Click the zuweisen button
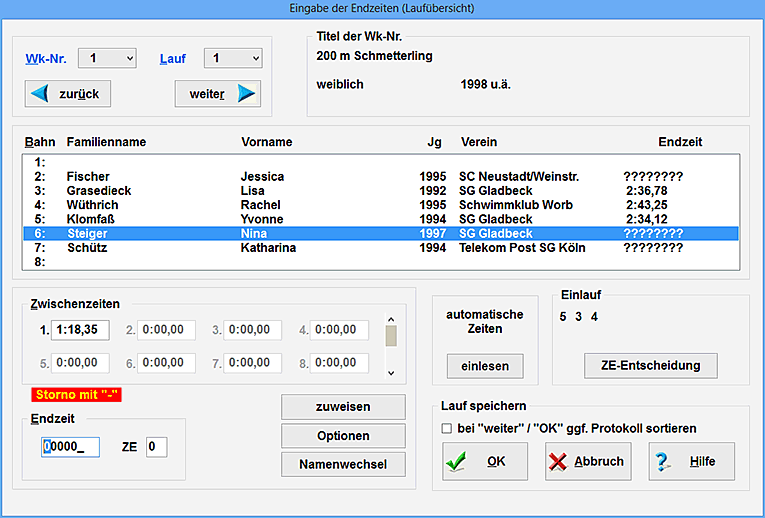This screenshot has width=765, height=518. pos(343,407)
